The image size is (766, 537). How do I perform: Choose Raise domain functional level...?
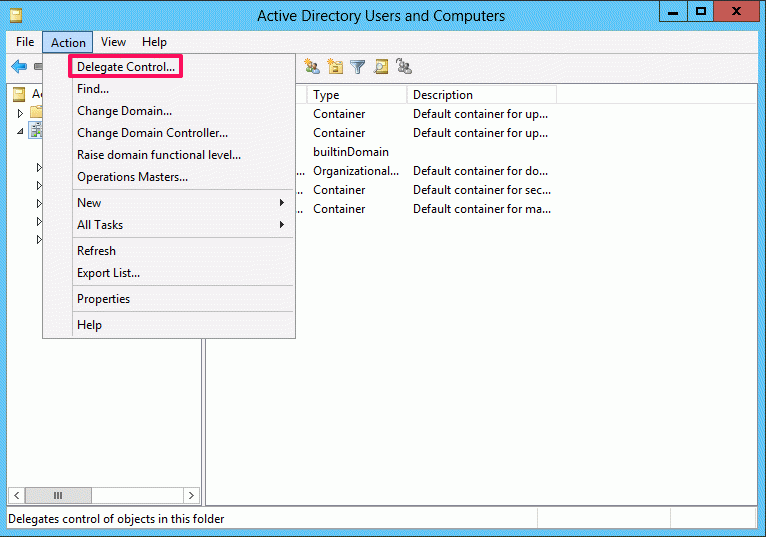pyautogui.click(x=183, y=155)
